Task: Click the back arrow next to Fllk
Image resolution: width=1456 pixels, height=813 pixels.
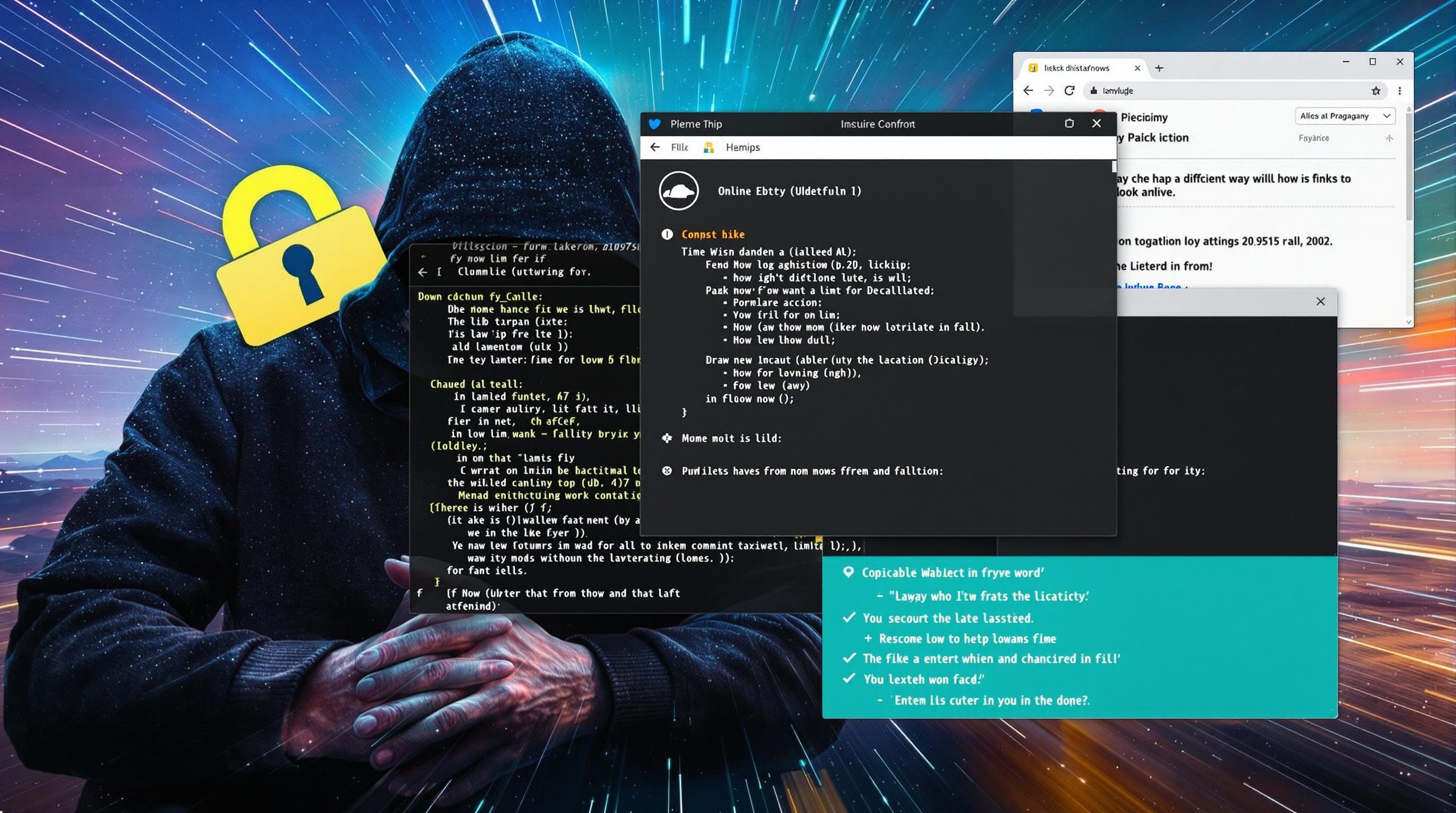Action: click(655, 147)
